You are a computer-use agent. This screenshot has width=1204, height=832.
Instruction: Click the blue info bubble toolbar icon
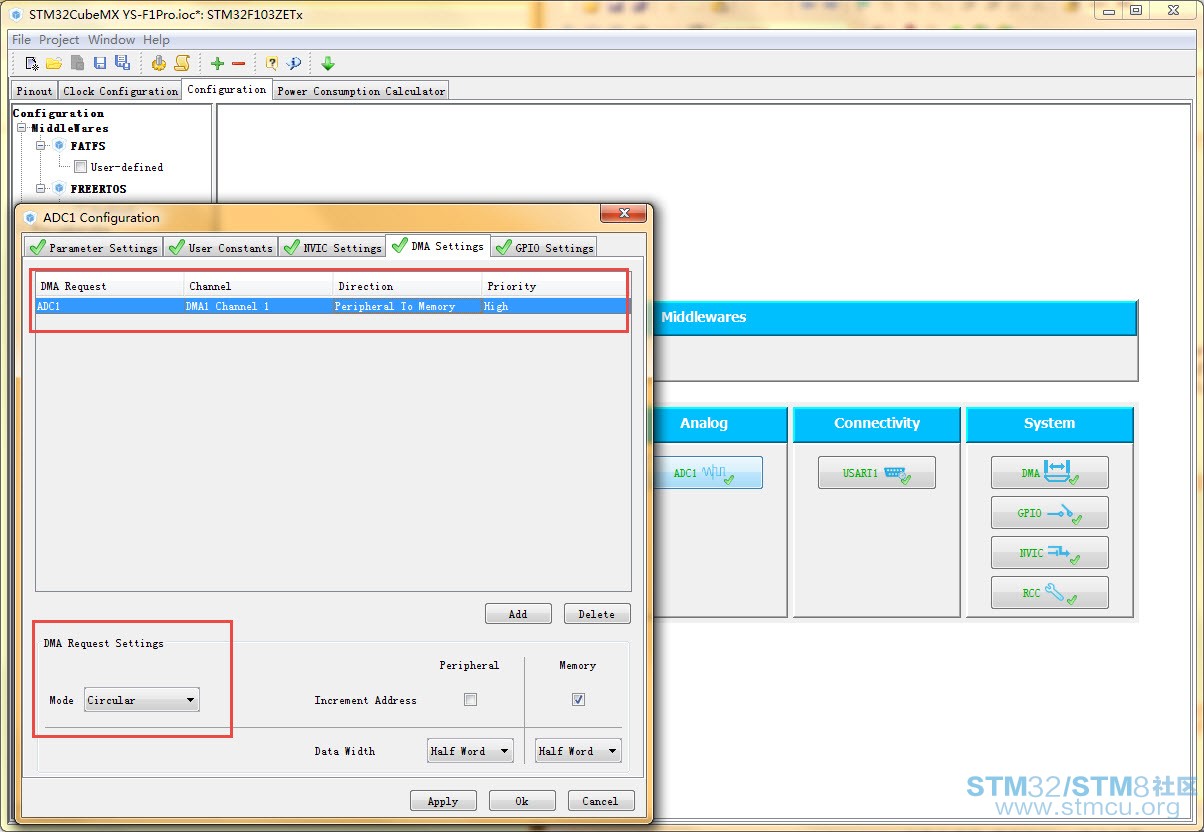pyautogui.click(x=294, y=63)
